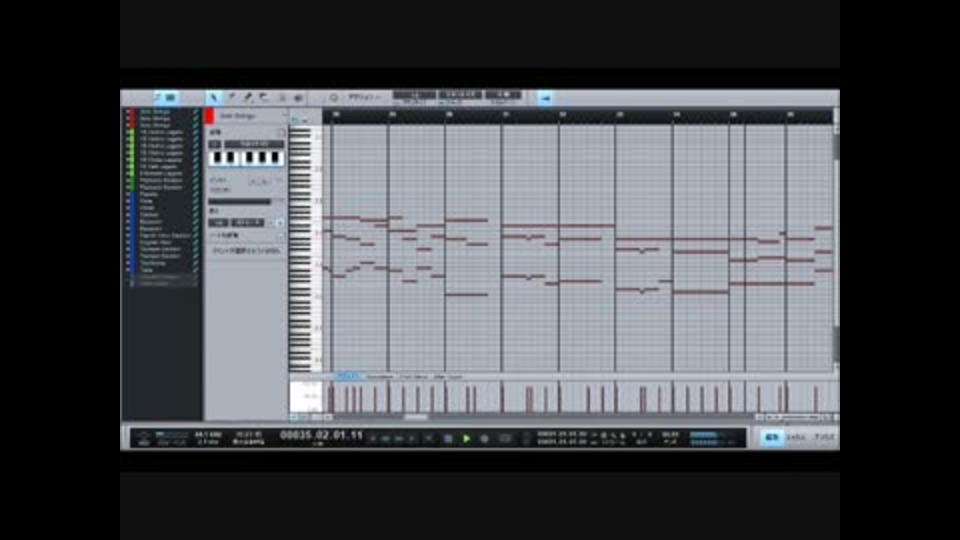The height and width of the screenshot is (540, 960).
Task: Select the Draw pencil tool
Action: 231,97
